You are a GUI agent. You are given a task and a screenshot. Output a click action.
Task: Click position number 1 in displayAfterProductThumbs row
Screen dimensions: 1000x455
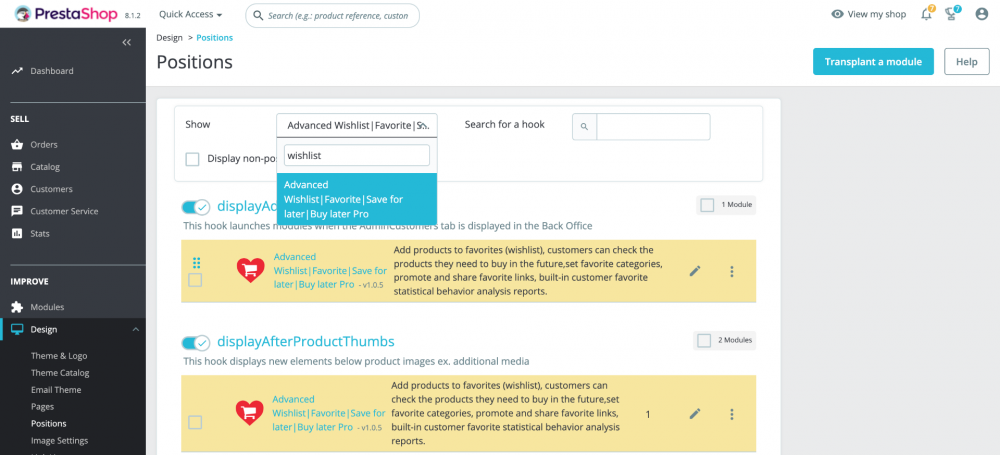[648, 414]
